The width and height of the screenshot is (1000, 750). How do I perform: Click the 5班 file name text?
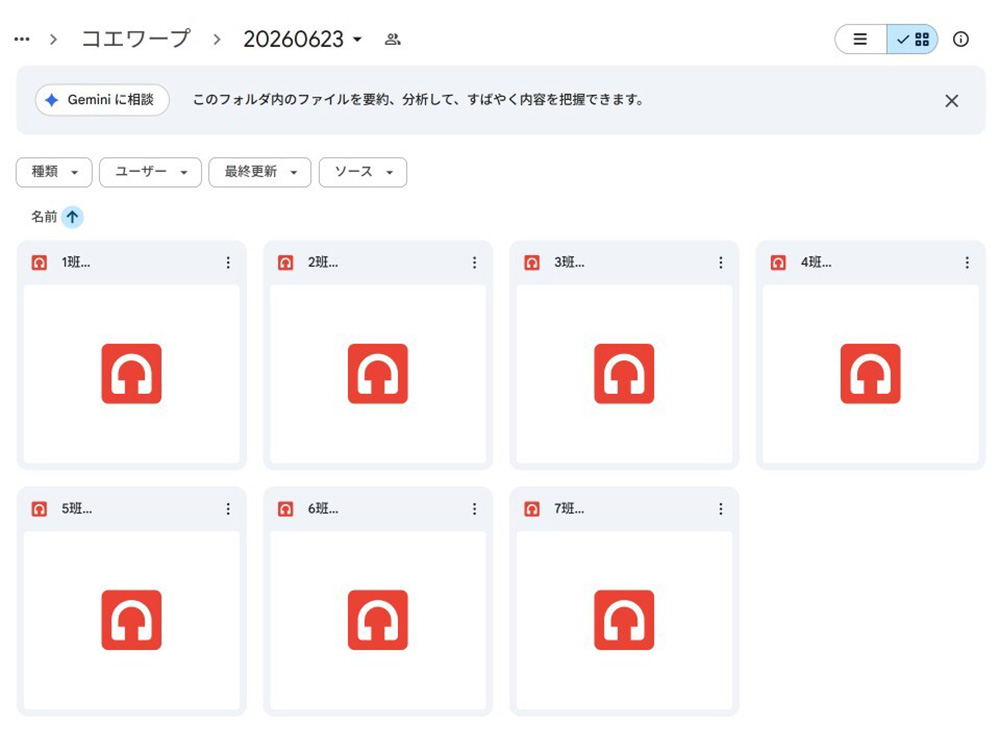[77, 509]
